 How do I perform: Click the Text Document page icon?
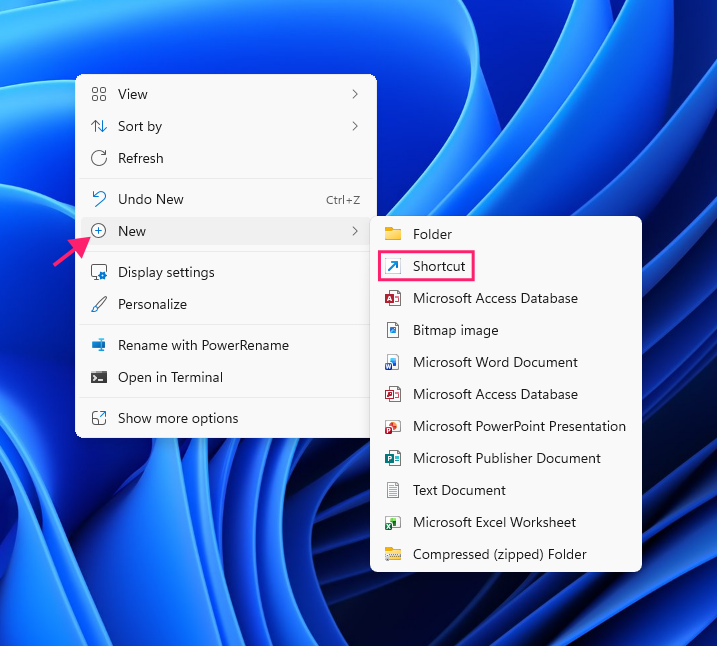(x=393, y=490)
